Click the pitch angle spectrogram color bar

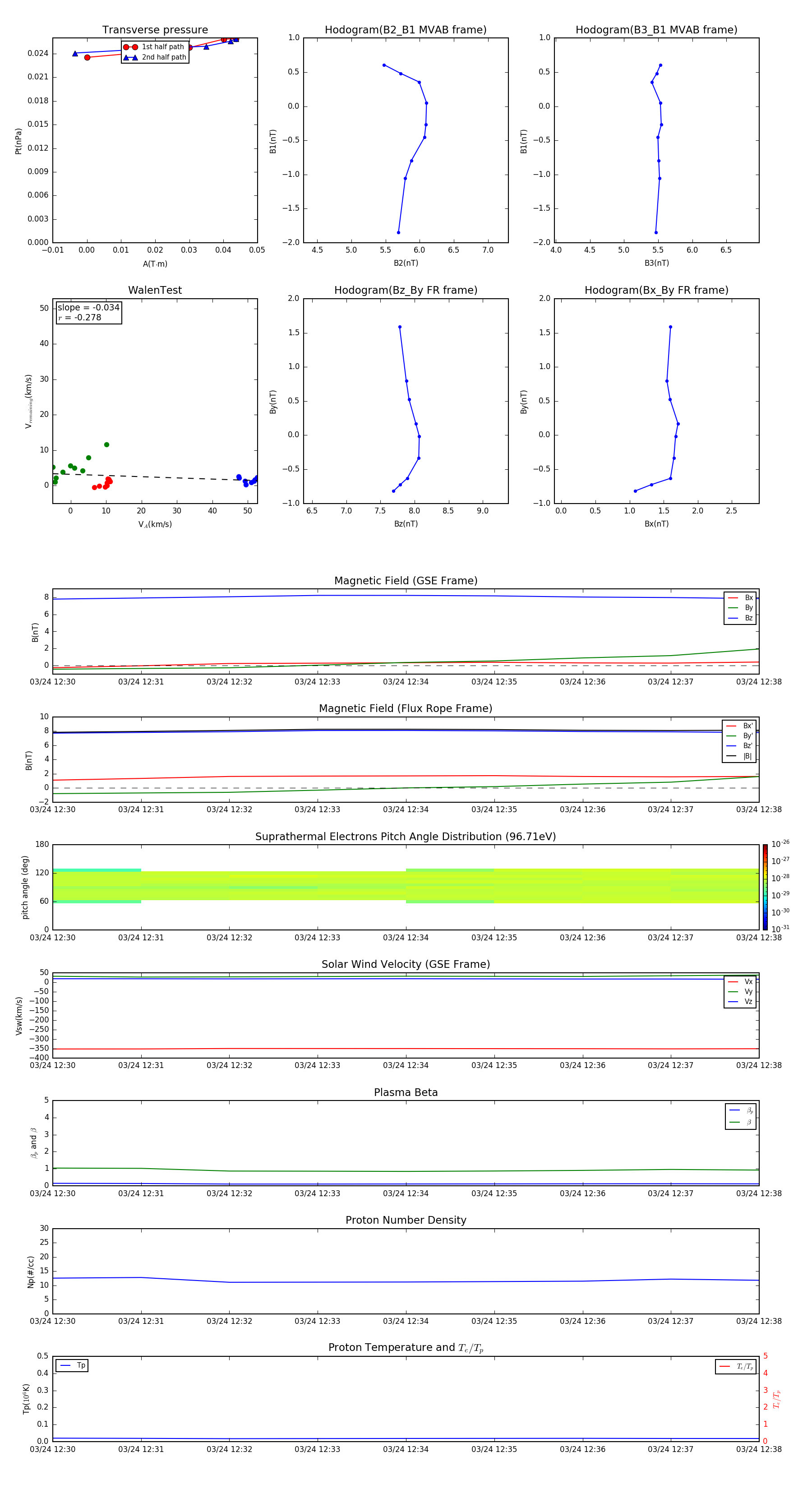coord(765,887)
